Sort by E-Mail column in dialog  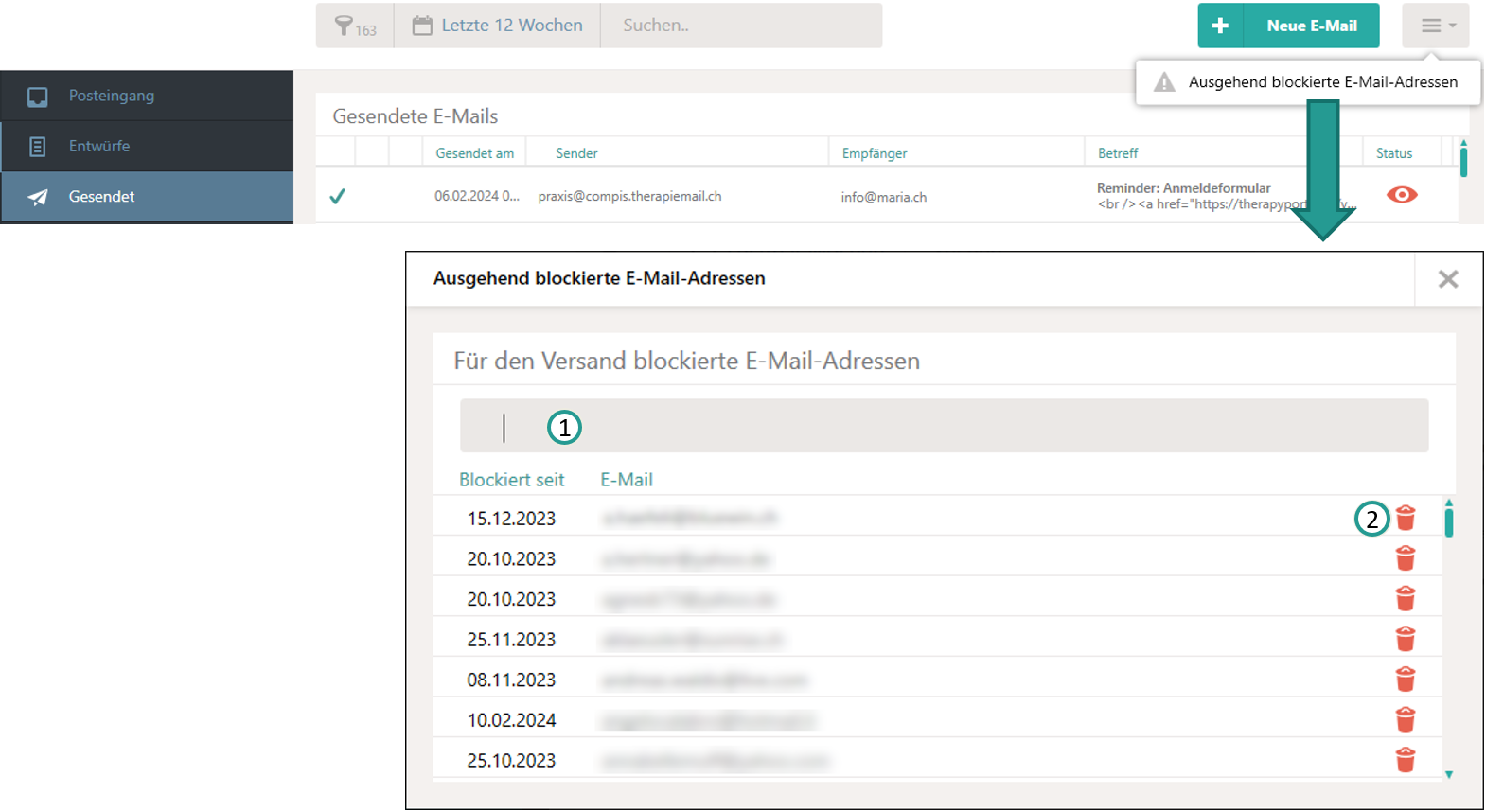tap(627, 480)
